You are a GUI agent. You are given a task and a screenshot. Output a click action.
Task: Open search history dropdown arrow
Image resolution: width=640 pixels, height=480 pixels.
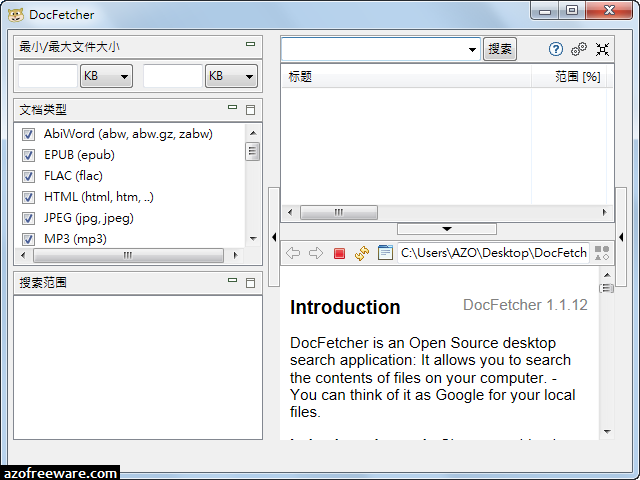coord(472,50)
